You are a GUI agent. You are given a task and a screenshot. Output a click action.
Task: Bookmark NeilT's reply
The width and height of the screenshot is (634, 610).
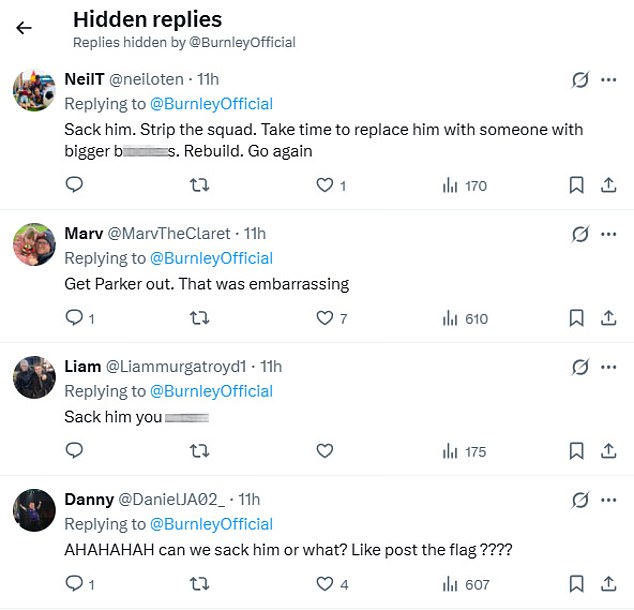click(x=576, y=185)
